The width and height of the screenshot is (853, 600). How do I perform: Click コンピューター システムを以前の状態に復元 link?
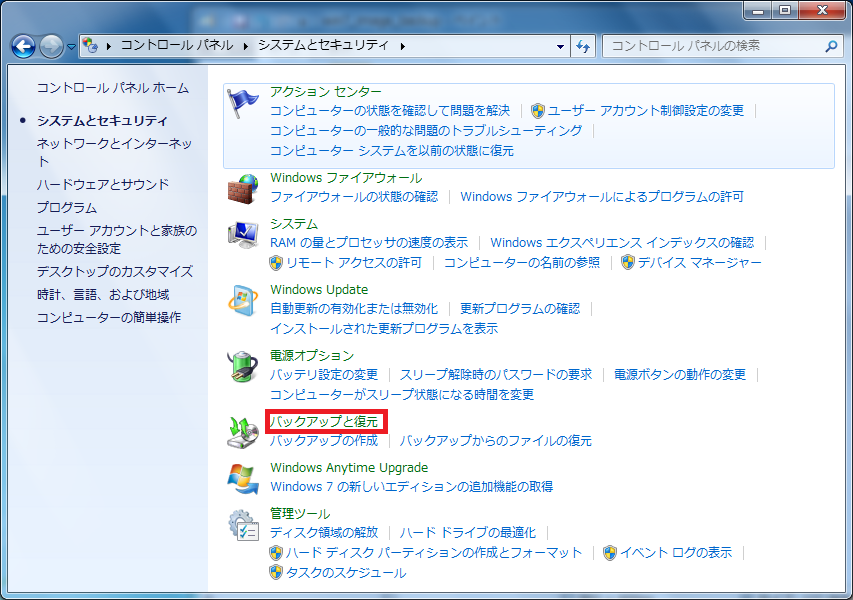tap(392, 151)
